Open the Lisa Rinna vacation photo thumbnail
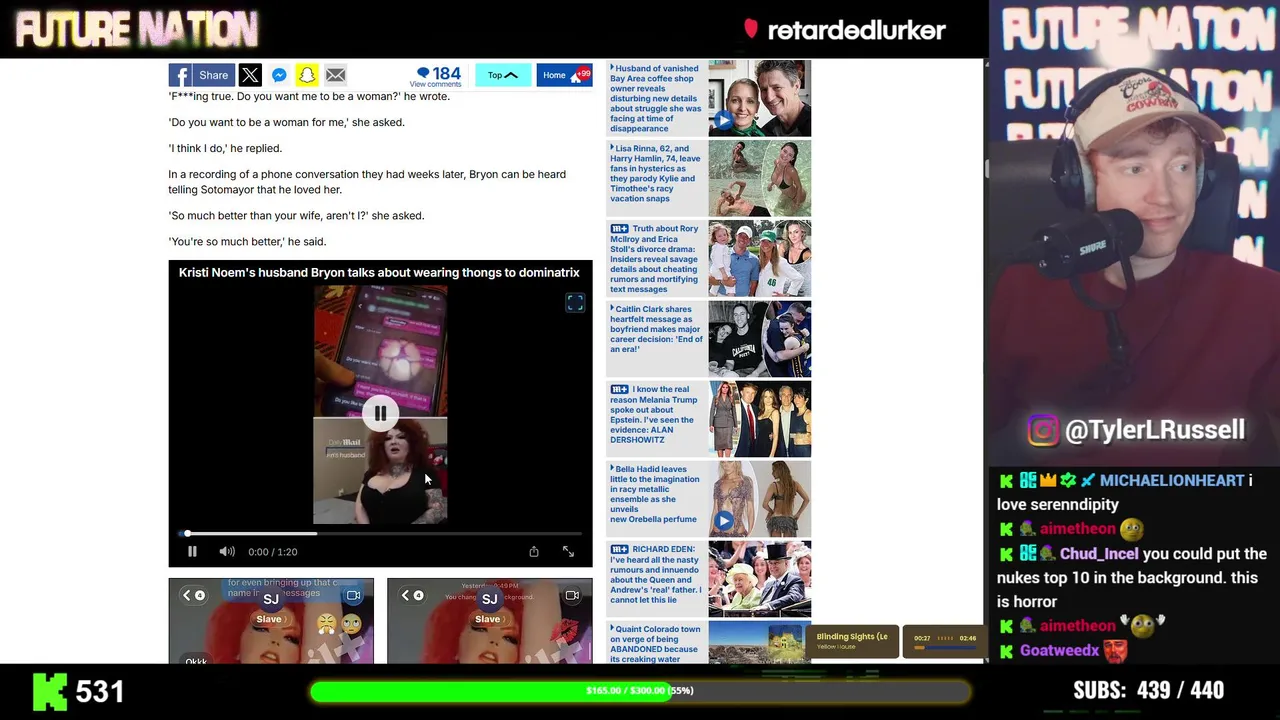Viewport: 1280px width, 720px height. pos(760,178)
